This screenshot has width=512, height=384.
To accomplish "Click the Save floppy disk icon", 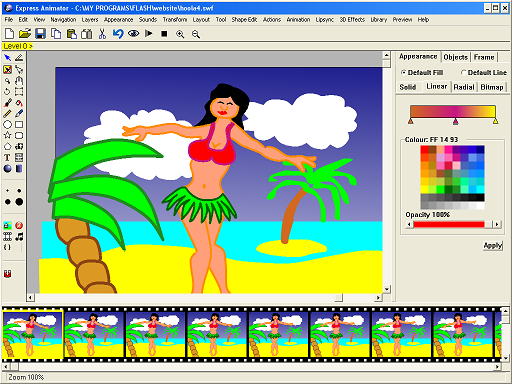I will (x=40, y=34).
